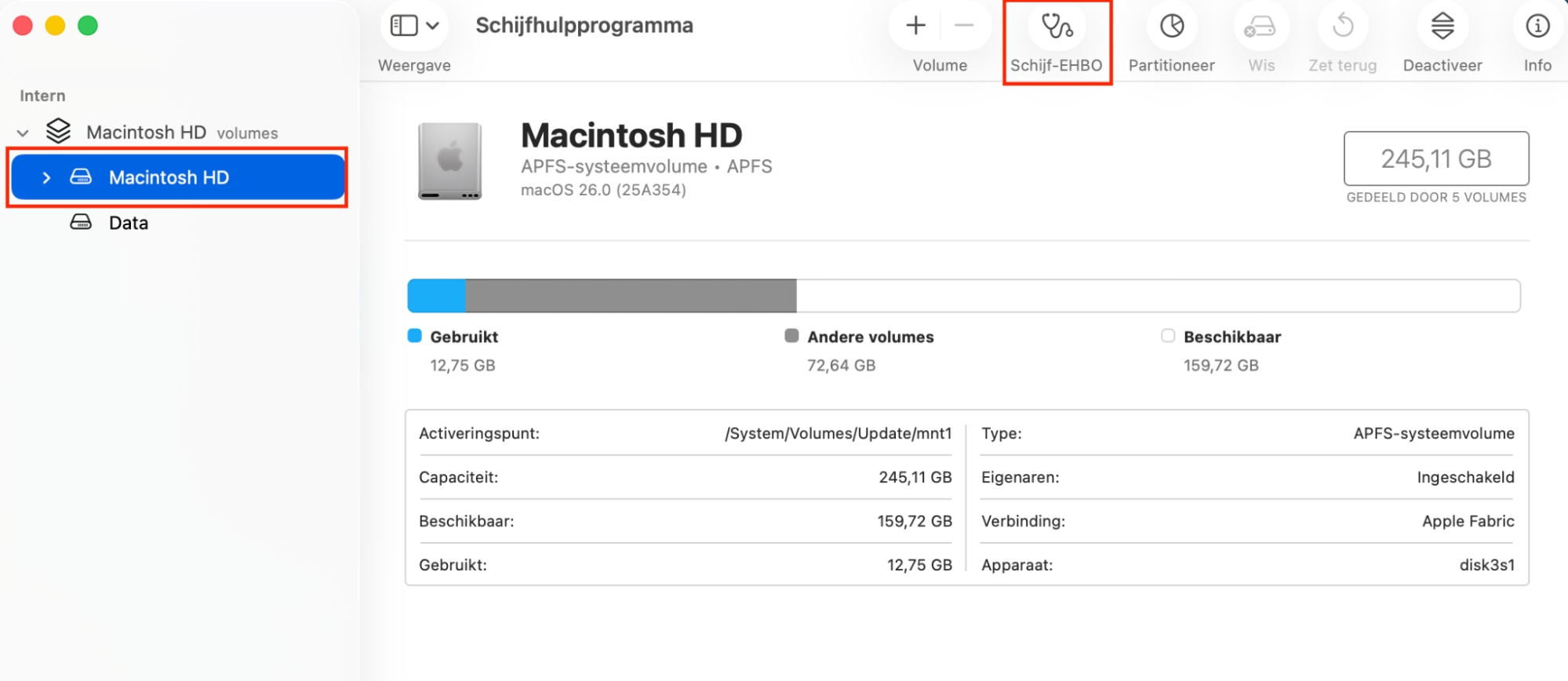
Task: Click the Macintosh HD heading title
Action: [631, 135]
